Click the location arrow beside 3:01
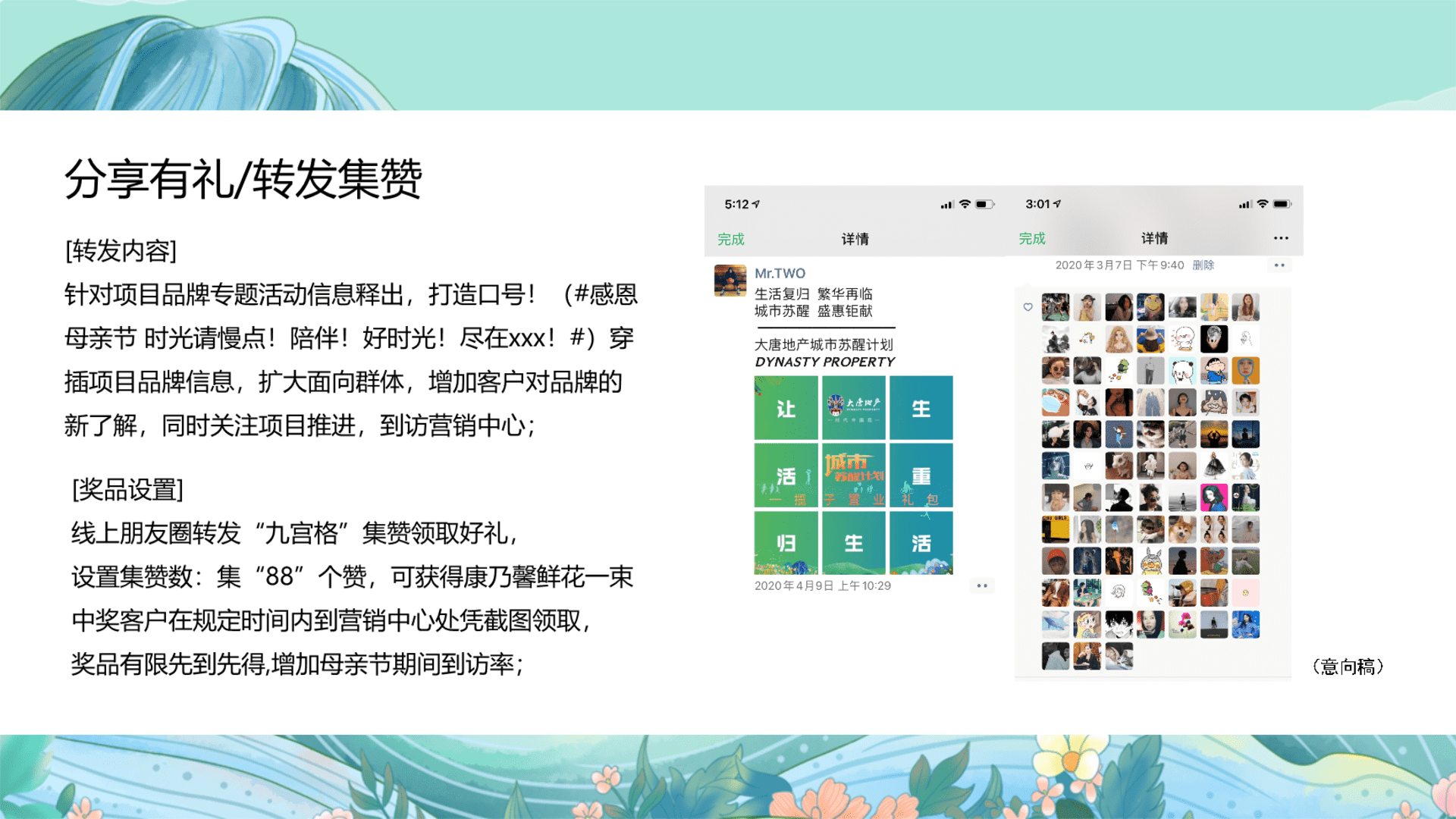Image resolution: width=1456 pixels, height=819 pixels. (x=1057, y=204)
